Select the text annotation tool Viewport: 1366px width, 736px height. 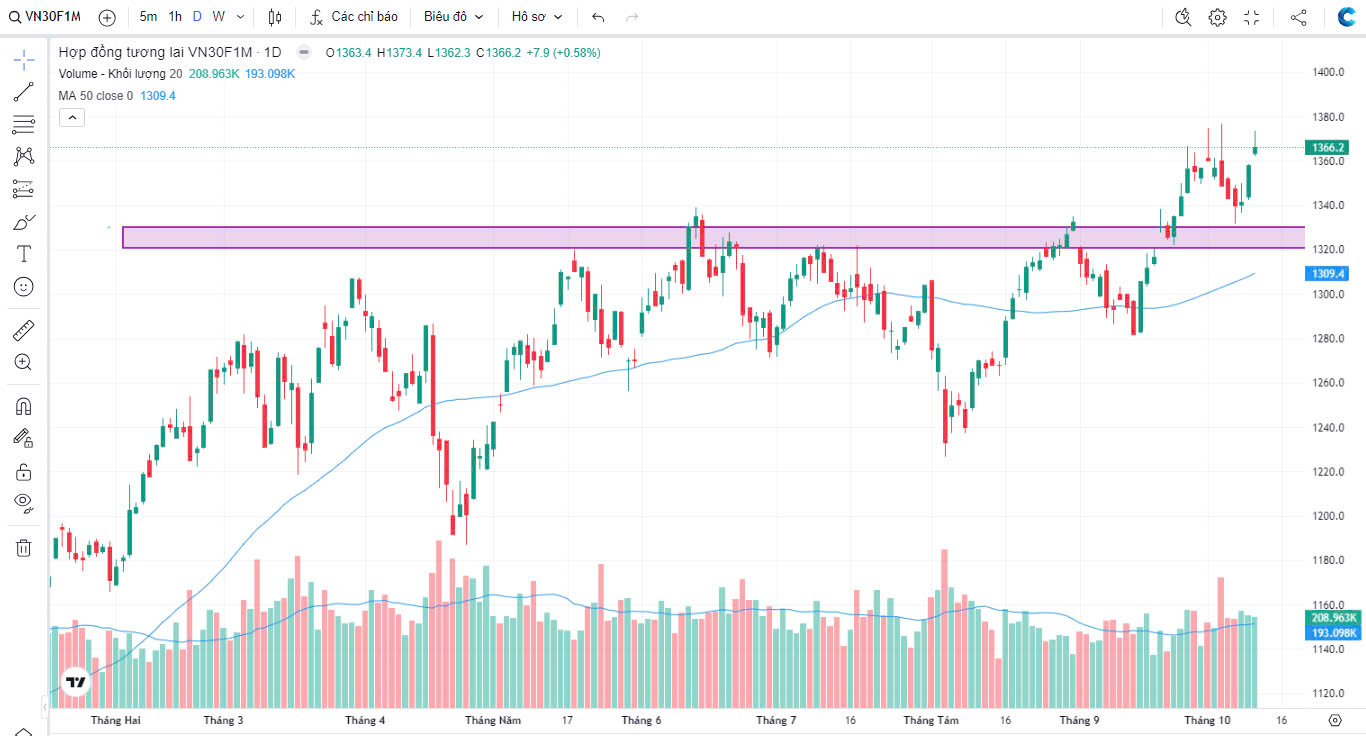tap(23, 254)
